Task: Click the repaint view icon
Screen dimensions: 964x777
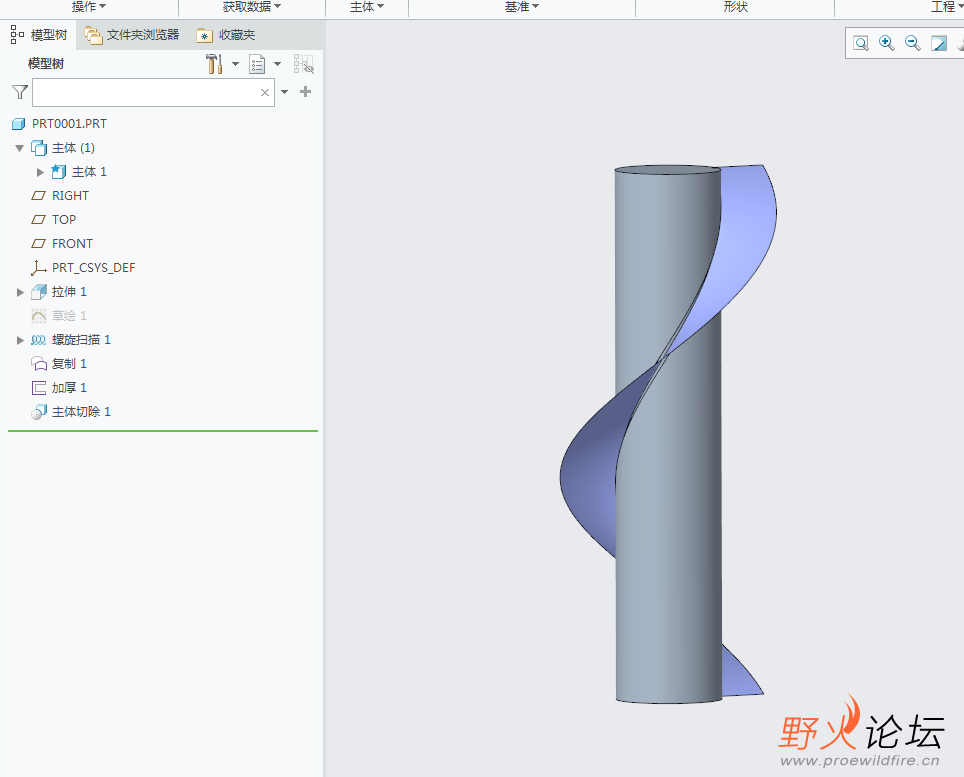Action: click(x=939, y=43)
